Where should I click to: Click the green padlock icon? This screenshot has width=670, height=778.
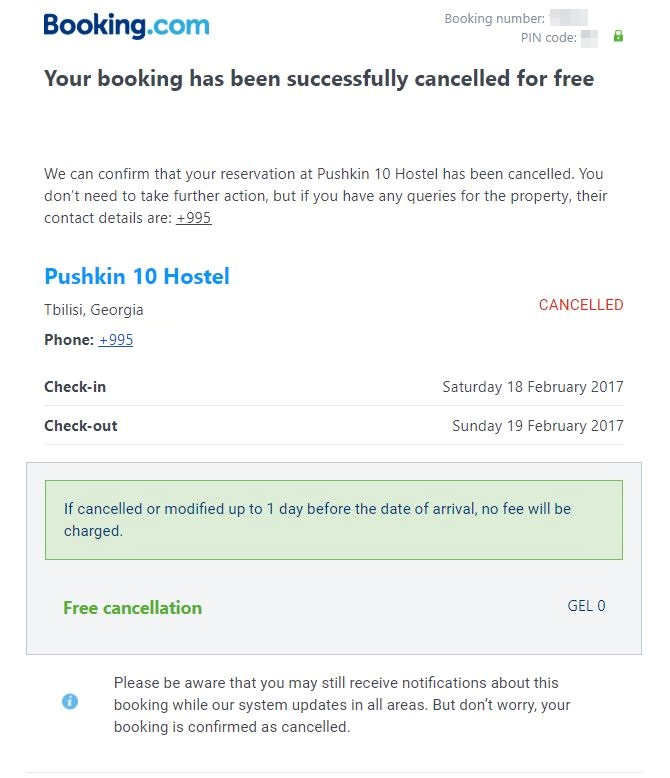pos(618,37)
